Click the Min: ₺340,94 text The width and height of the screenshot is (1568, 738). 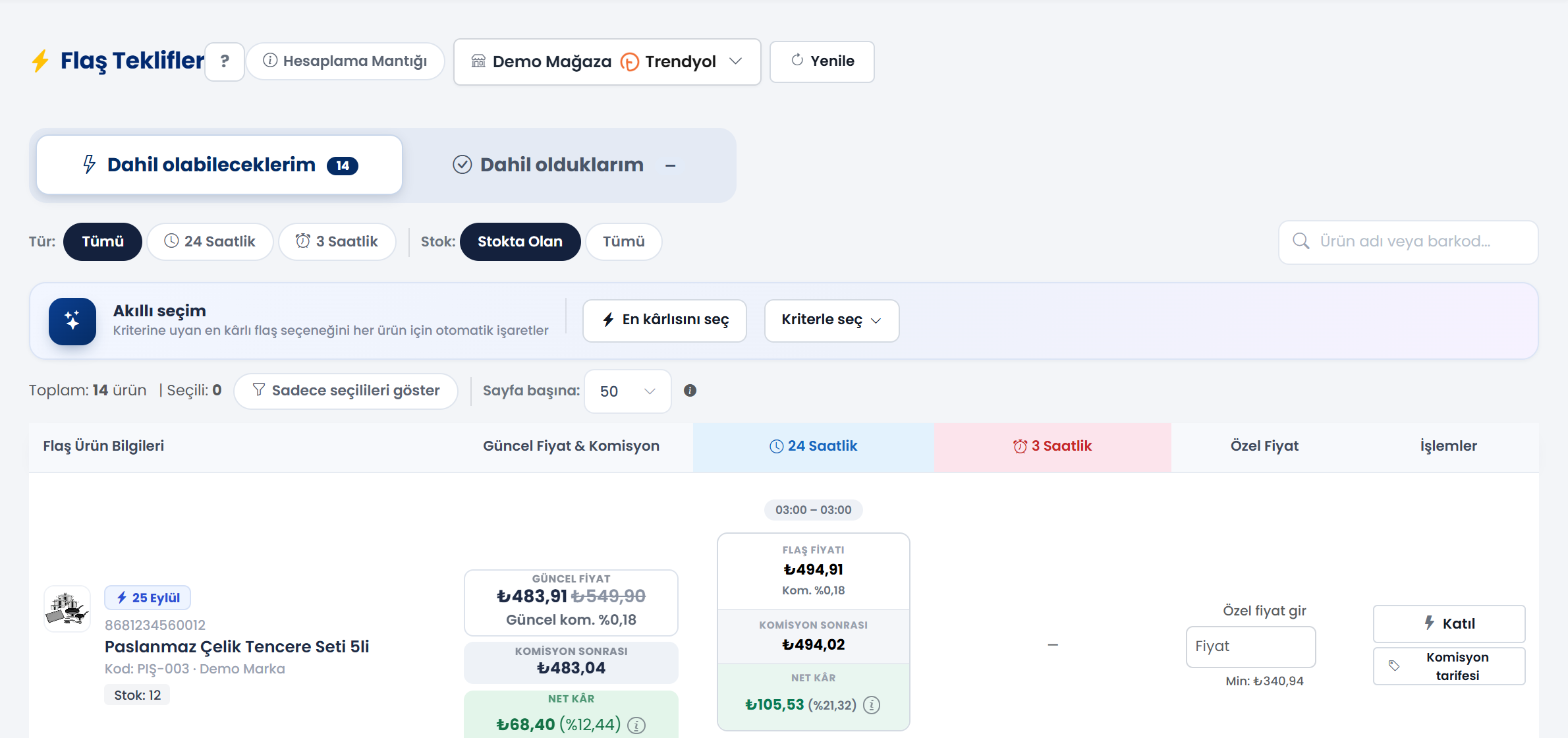[1264, 681]
